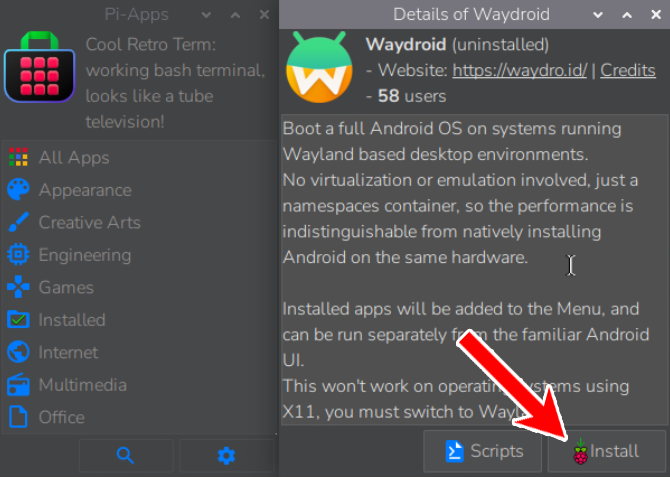
Task: Open Creative Arts brush icon
Action: tap(18, 222)
